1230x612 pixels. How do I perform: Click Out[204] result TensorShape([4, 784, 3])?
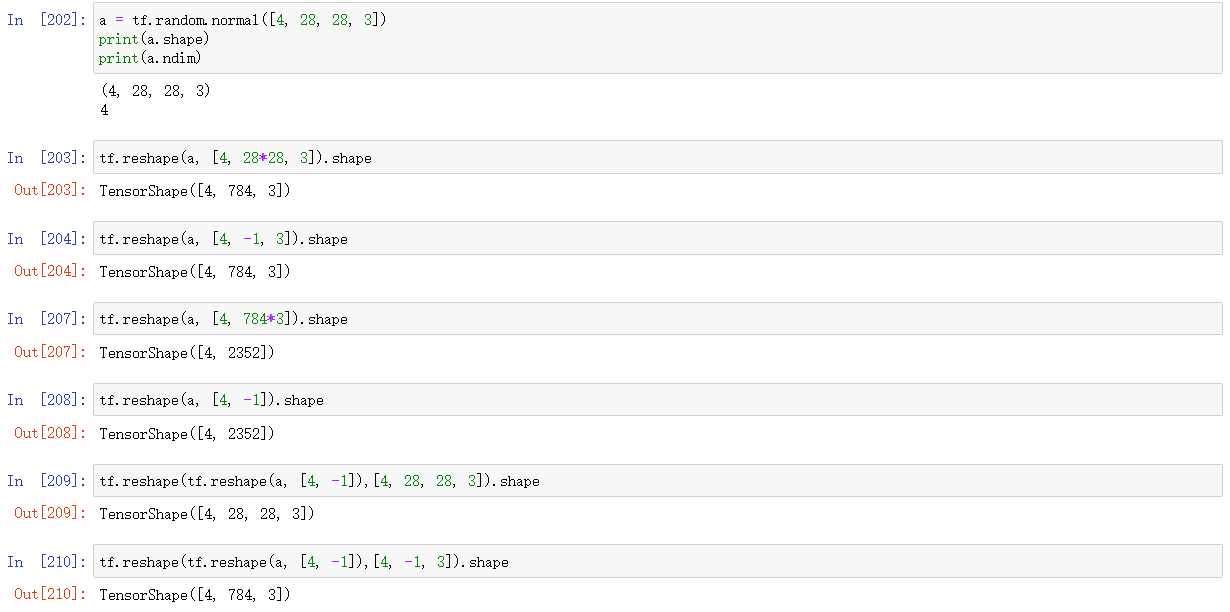pyautogui.click(x=195, y=271)
